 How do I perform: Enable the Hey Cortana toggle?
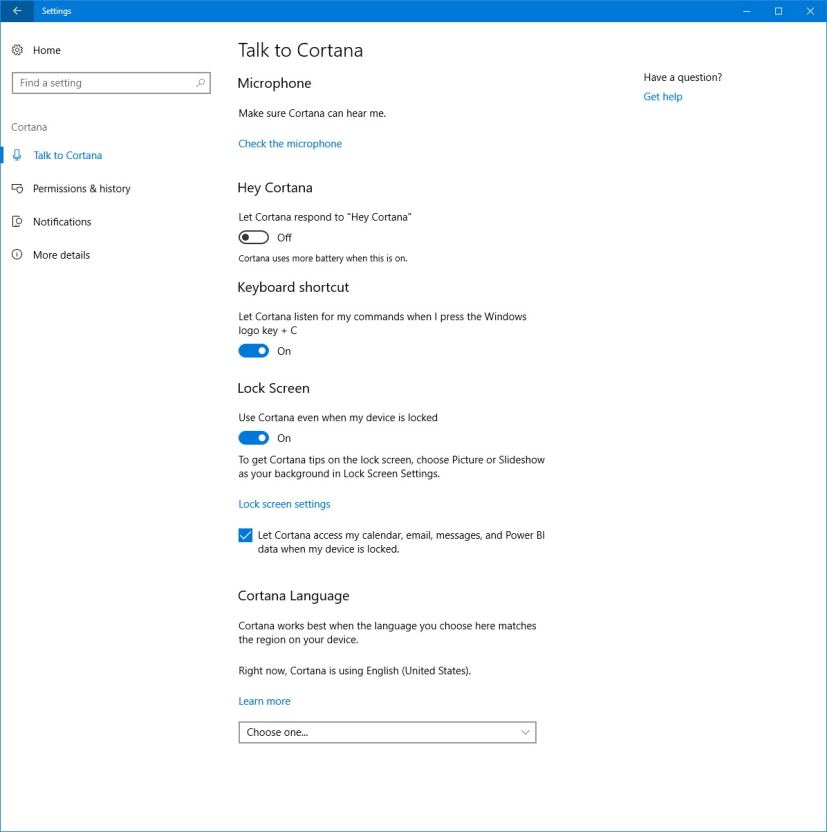tap(252, 236)
